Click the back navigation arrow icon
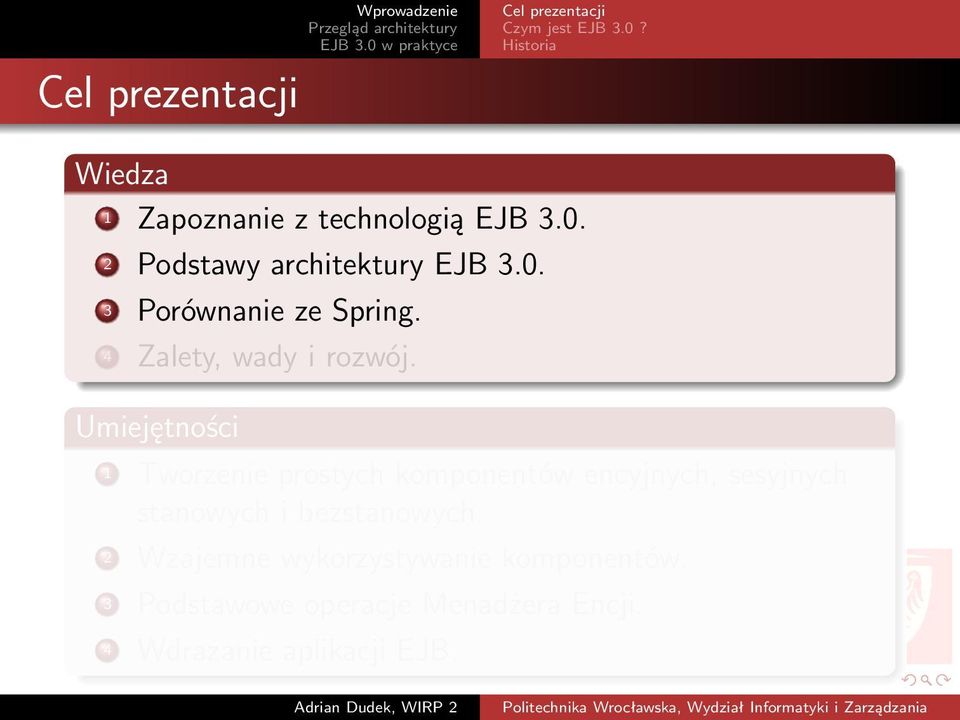The image size is (960, 720). pyautogui.click(x=909, y=680)
